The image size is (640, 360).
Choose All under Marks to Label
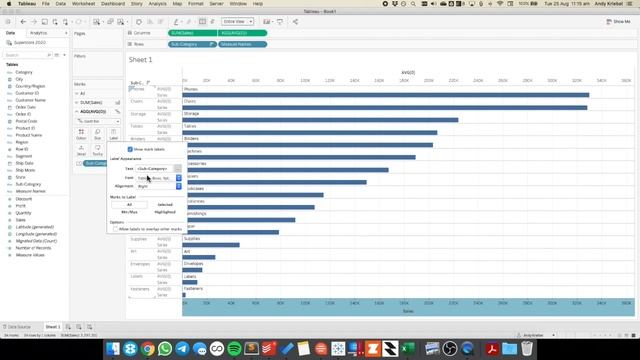click(129, 204)
